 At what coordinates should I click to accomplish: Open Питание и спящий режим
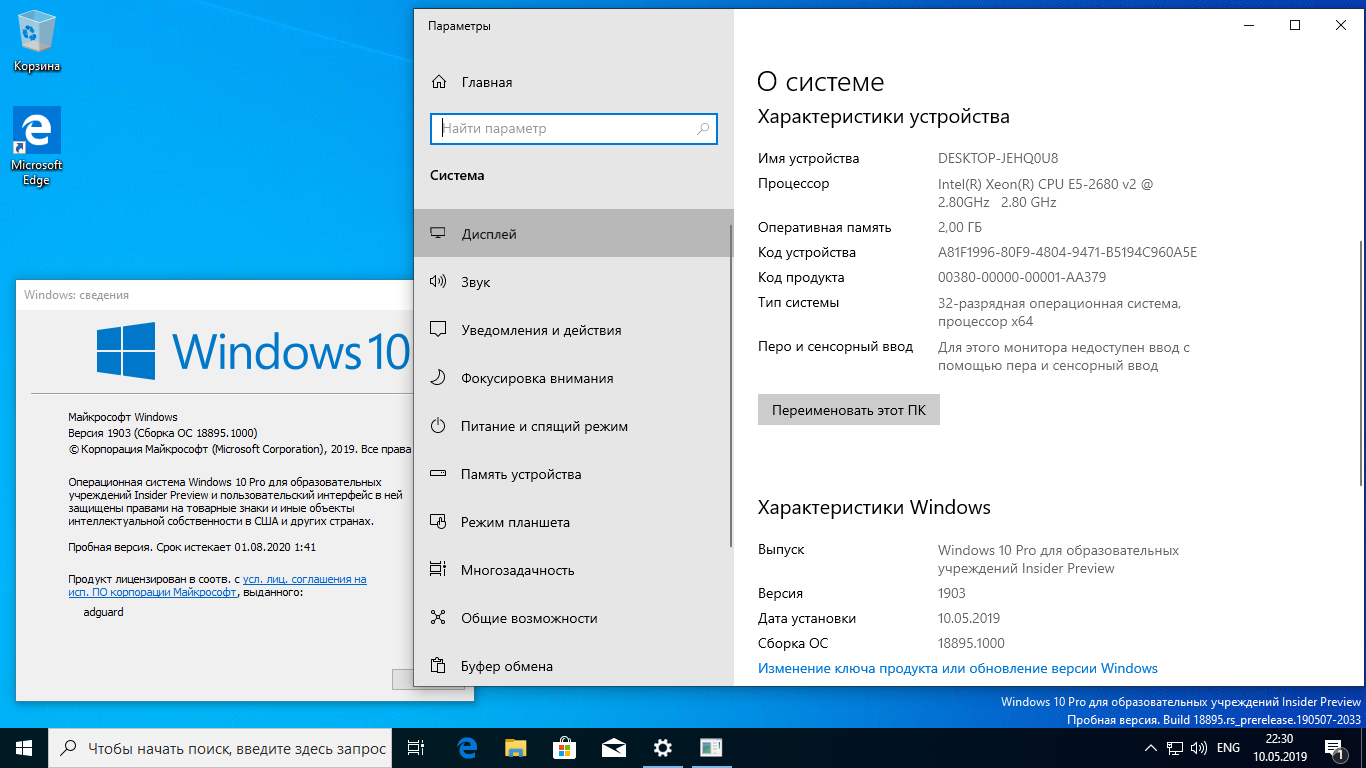[x=573, y=426]
